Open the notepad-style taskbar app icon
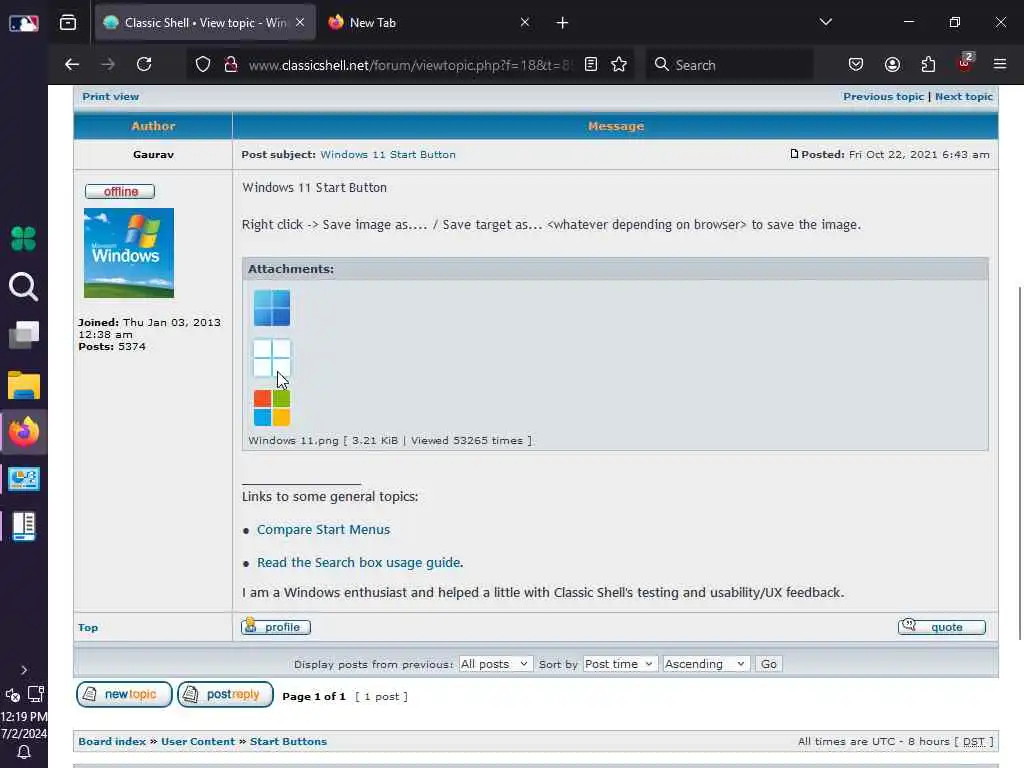 click(24, 526)
